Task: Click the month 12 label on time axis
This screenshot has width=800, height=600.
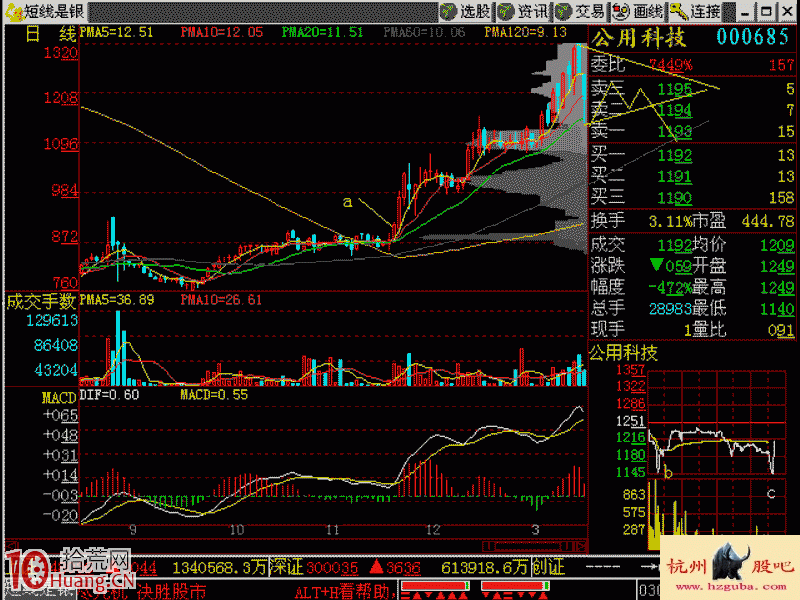Action: (x=433, y=530)
